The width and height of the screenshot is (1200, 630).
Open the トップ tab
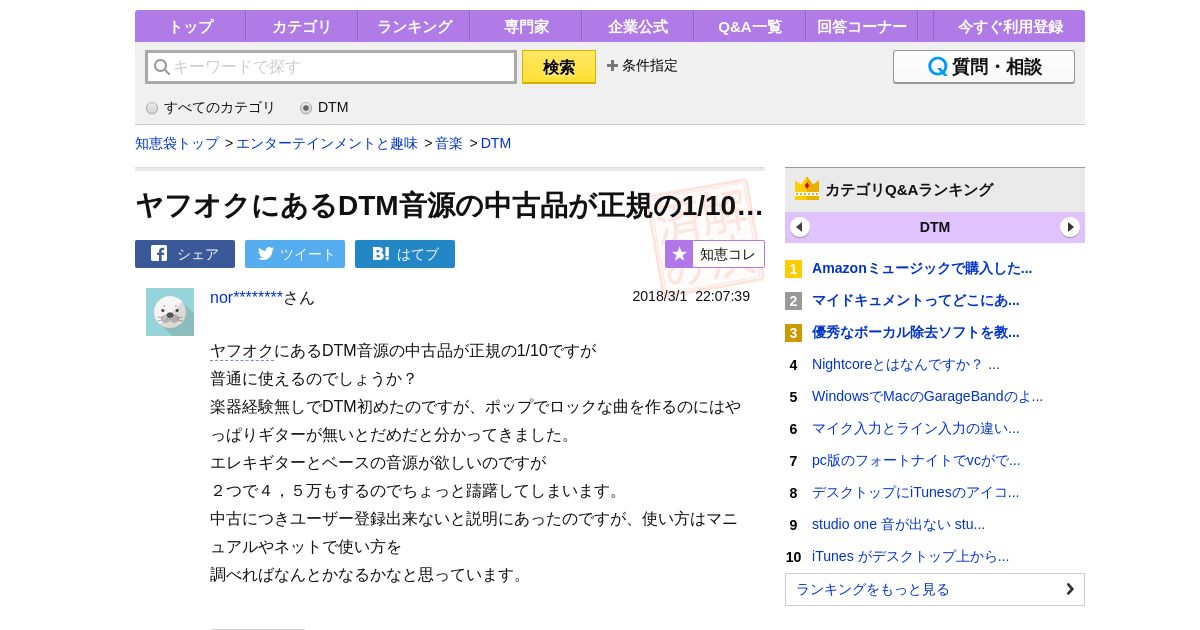[190, 27]
